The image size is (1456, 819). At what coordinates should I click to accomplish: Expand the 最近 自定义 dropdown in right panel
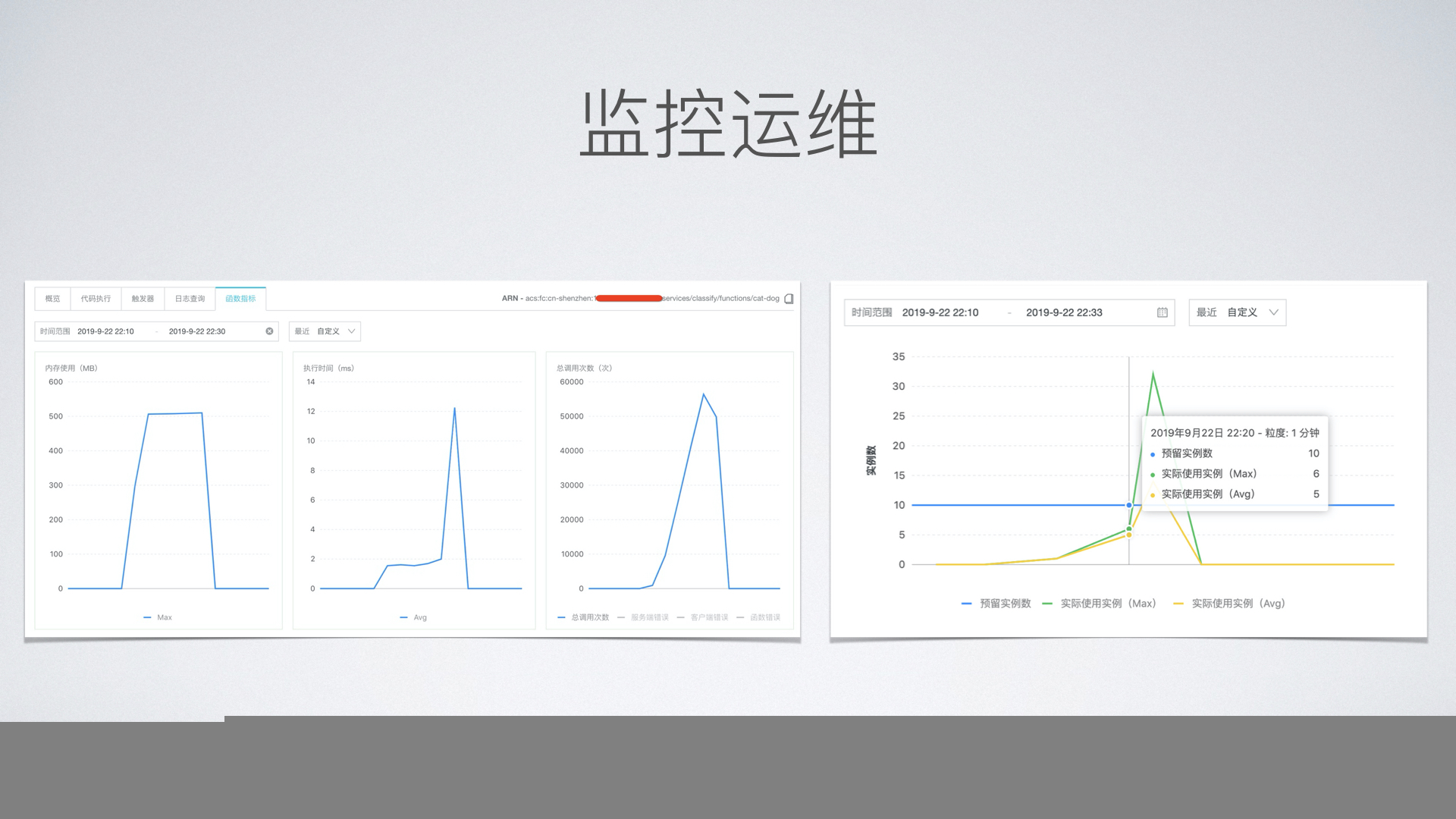(1237, 312)
